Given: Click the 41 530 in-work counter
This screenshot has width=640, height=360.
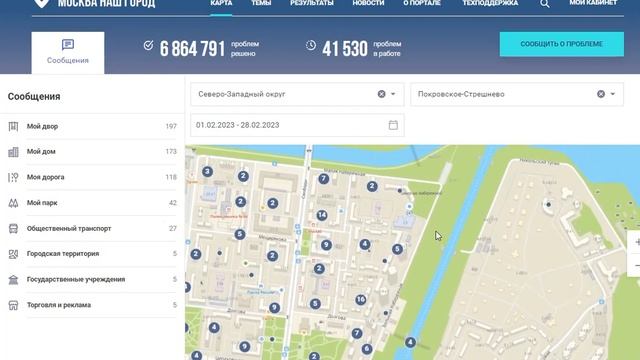Looking at the screenshot, I should [x=345, y=49].
